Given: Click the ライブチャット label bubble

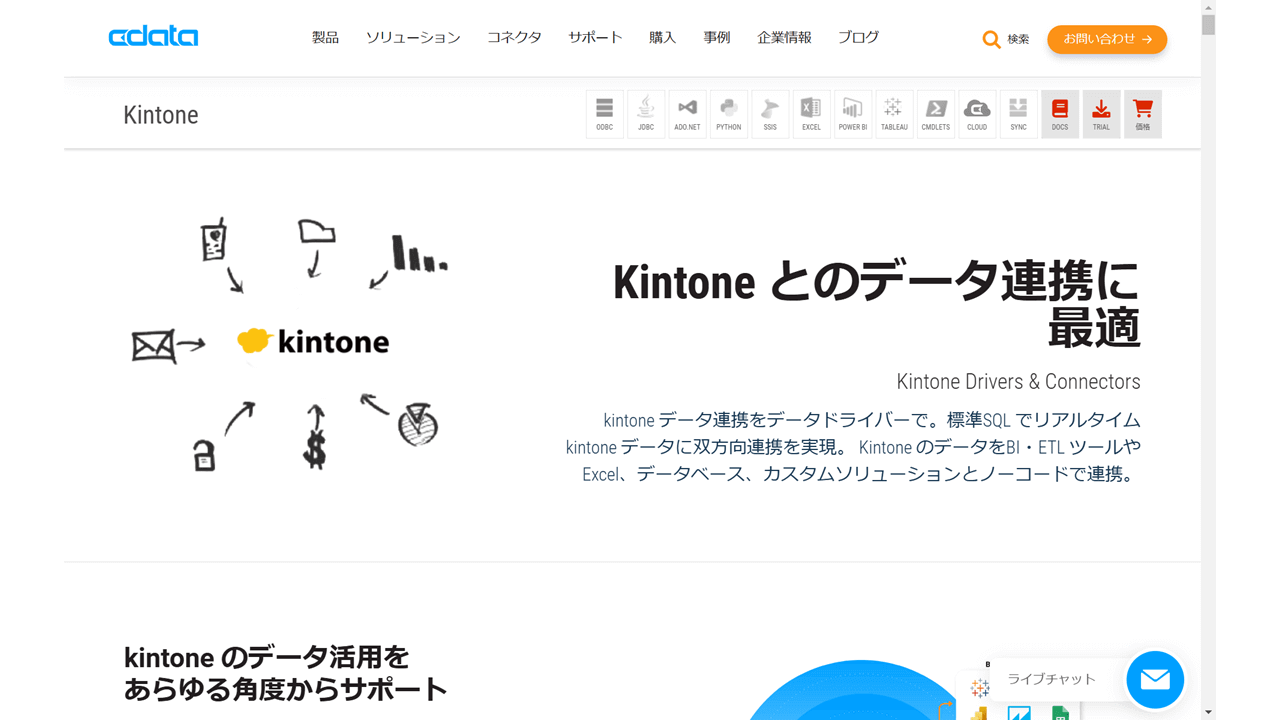Looking at the screenshot, I should [1051, 679].
